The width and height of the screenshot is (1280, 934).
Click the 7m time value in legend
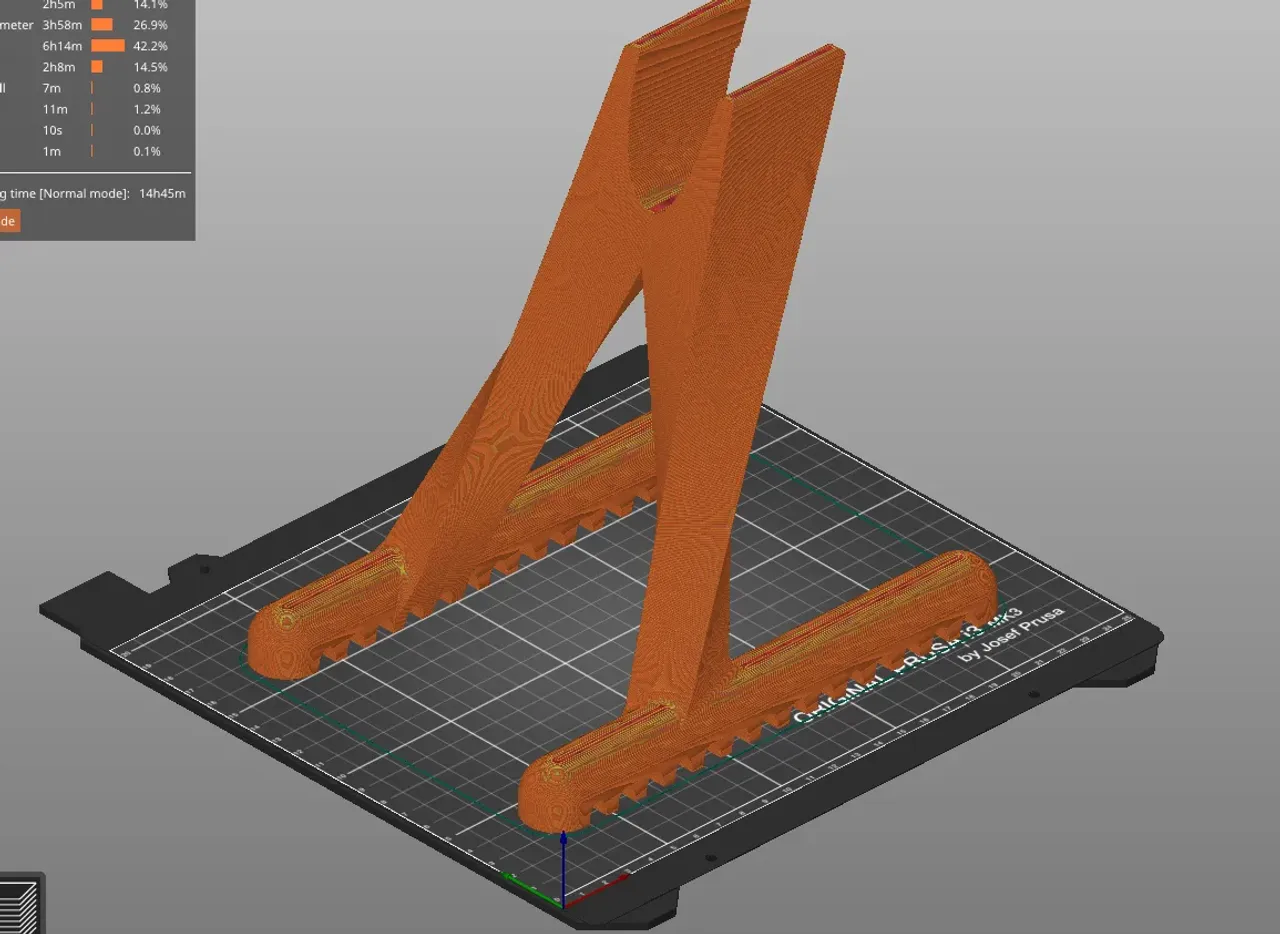click(51, 88)
